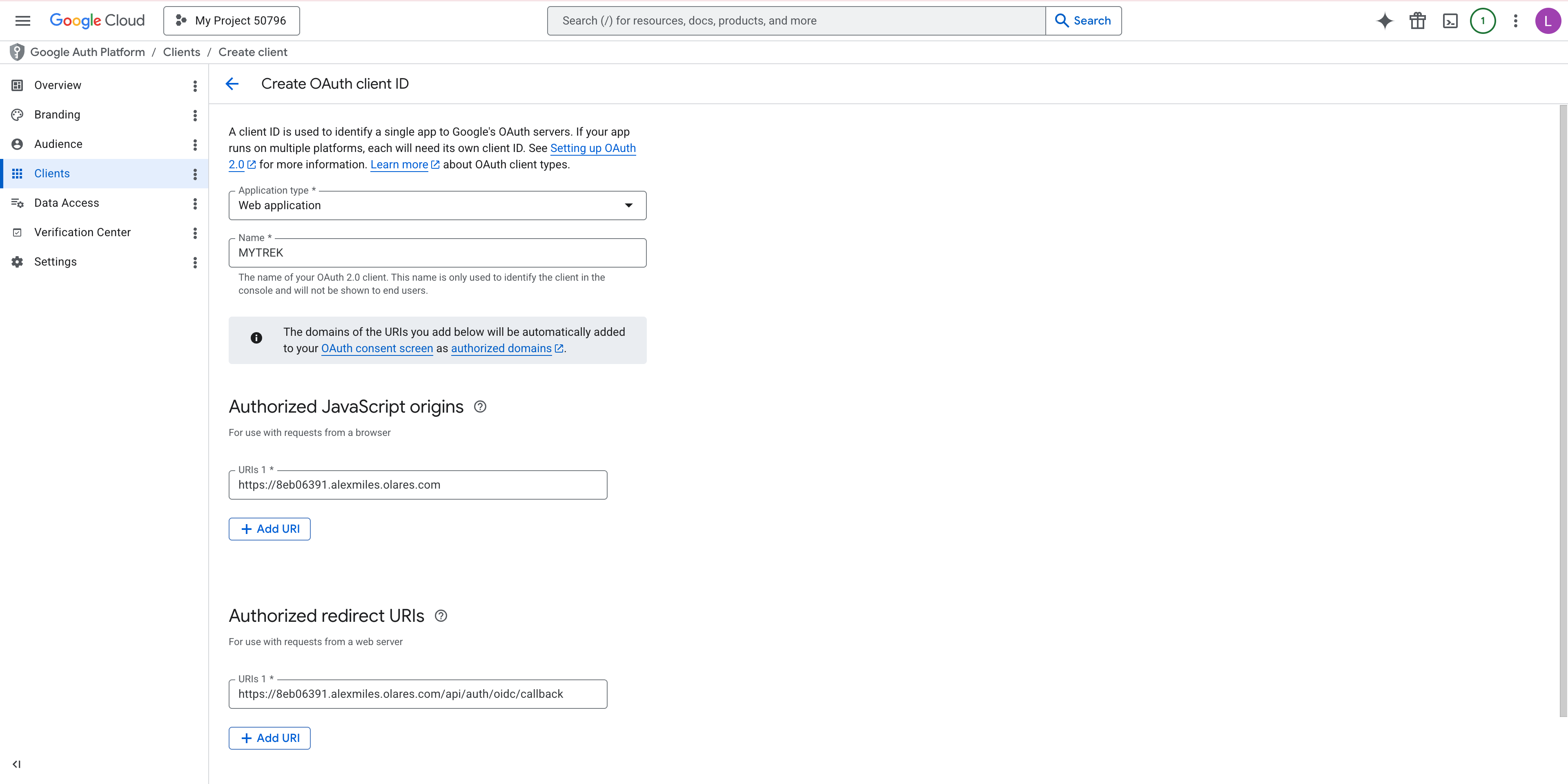Click the Name field containing MYTREK
The width and height of the screenshot is (1568, 784).
[437, 252]
